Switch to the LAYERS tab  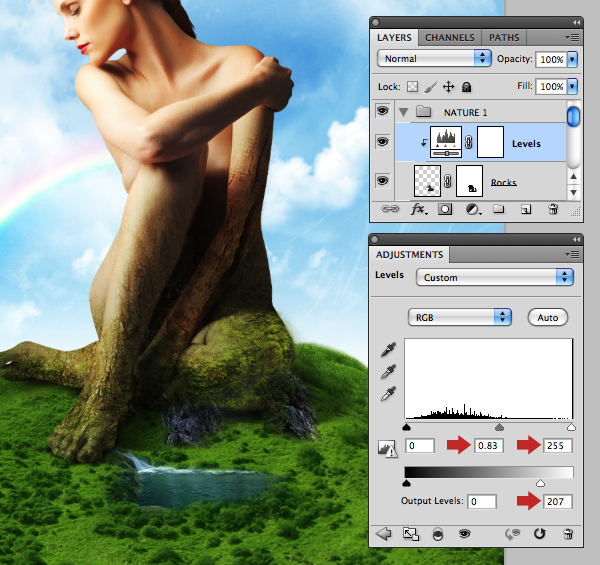pos(394,37)
